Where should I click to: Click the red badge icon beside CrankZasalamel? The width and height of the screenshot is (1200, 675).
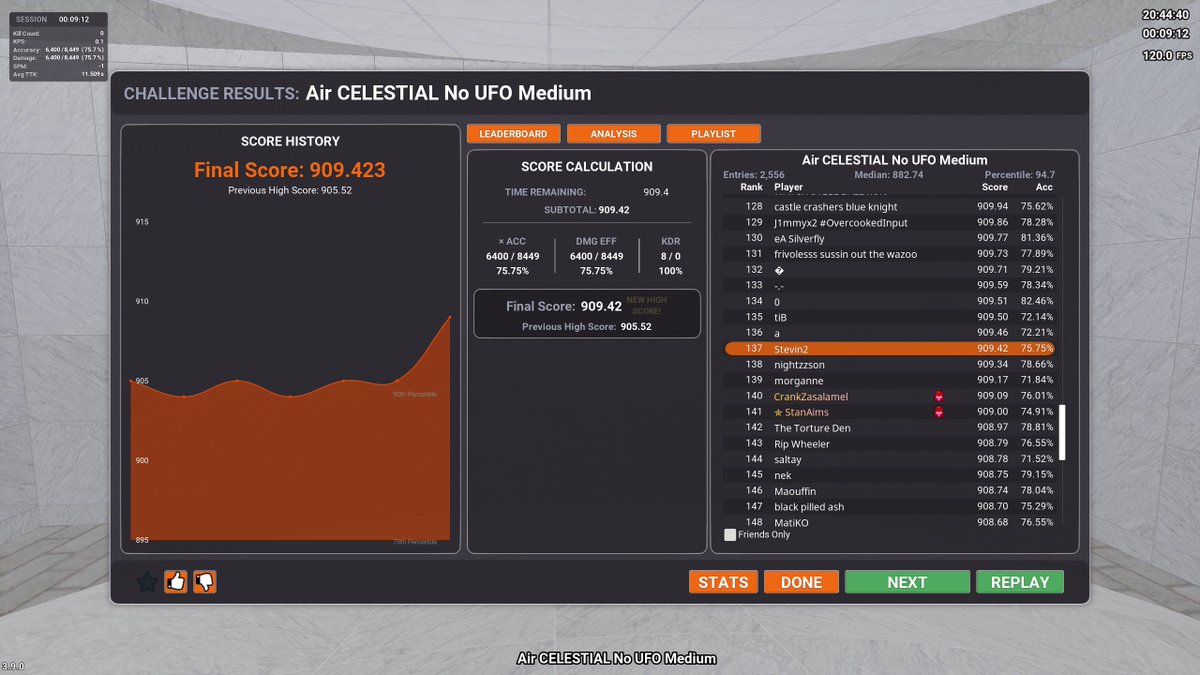[x=939, y=396]
